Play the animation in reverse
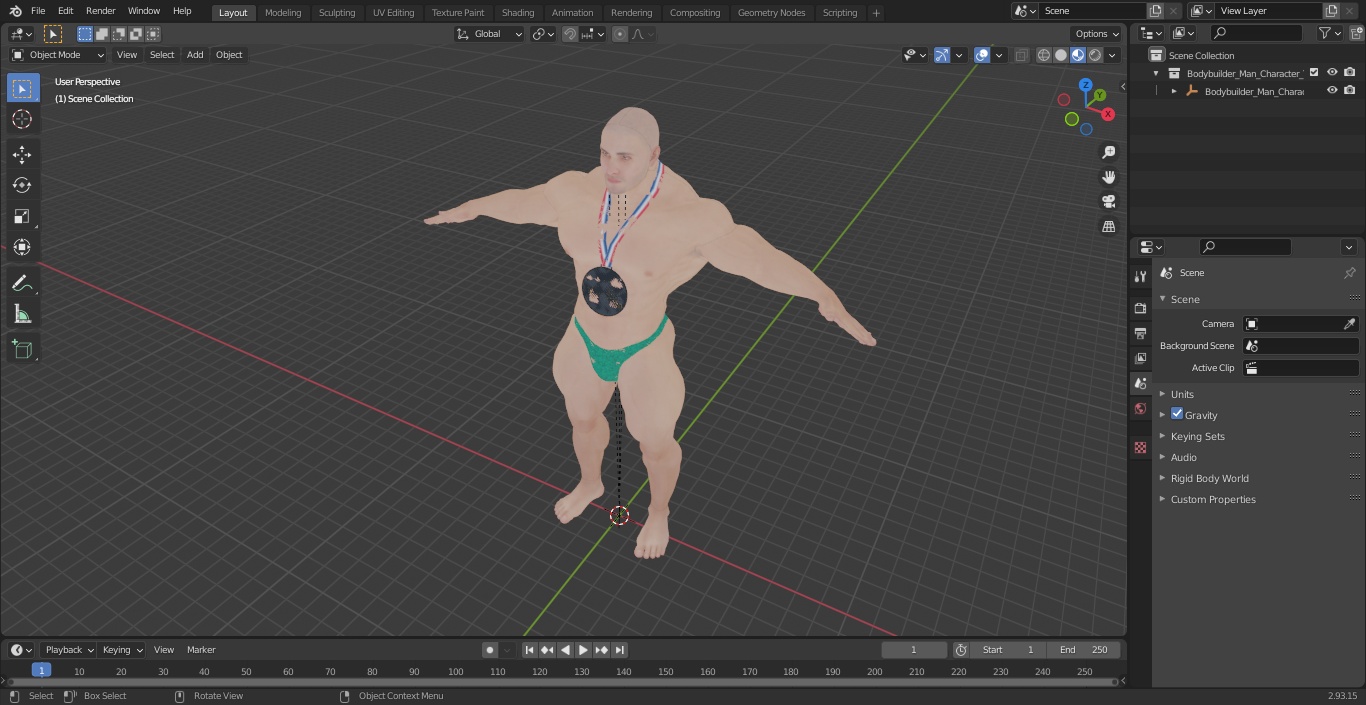Image resolution: width=1366 pixels, height=705 pixels. [x=565, y=650]
